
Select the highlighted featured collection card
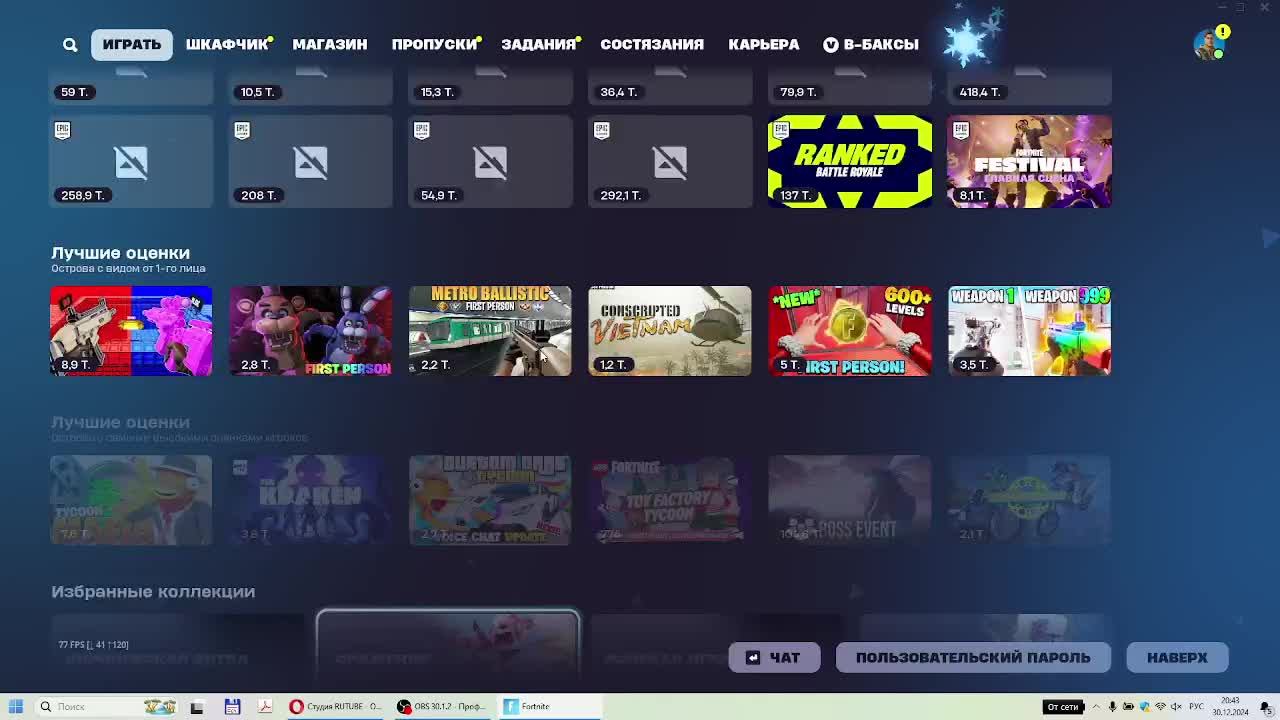448,644
